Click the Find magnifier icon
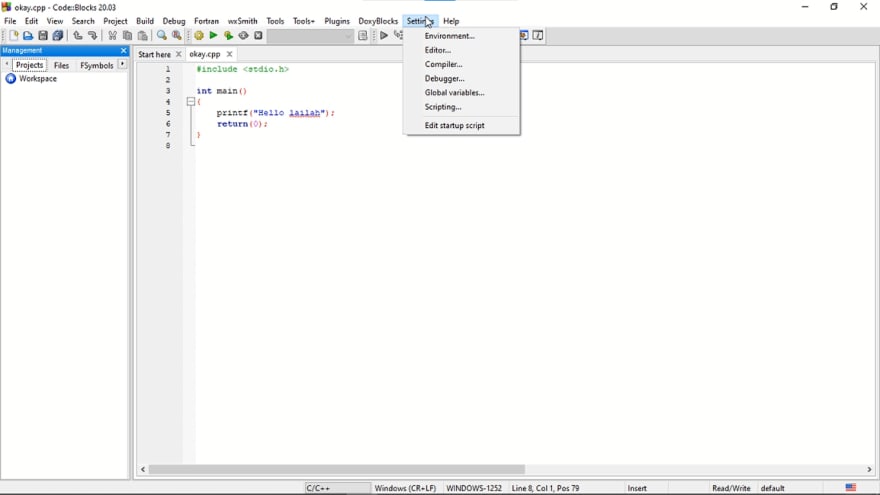880x495 pixels. [x=162, y=36]
